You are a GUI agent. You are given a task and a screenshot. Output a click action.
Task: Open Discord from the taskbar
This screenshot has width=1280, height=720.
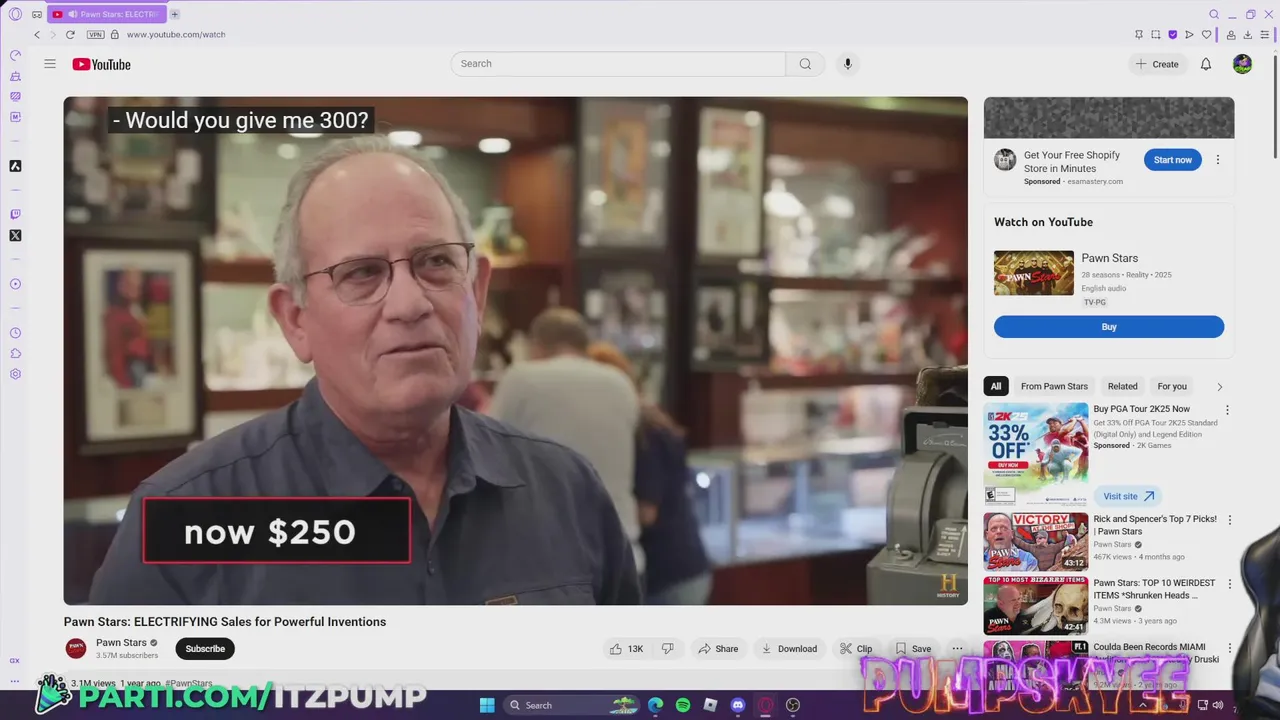pos(738,705)
